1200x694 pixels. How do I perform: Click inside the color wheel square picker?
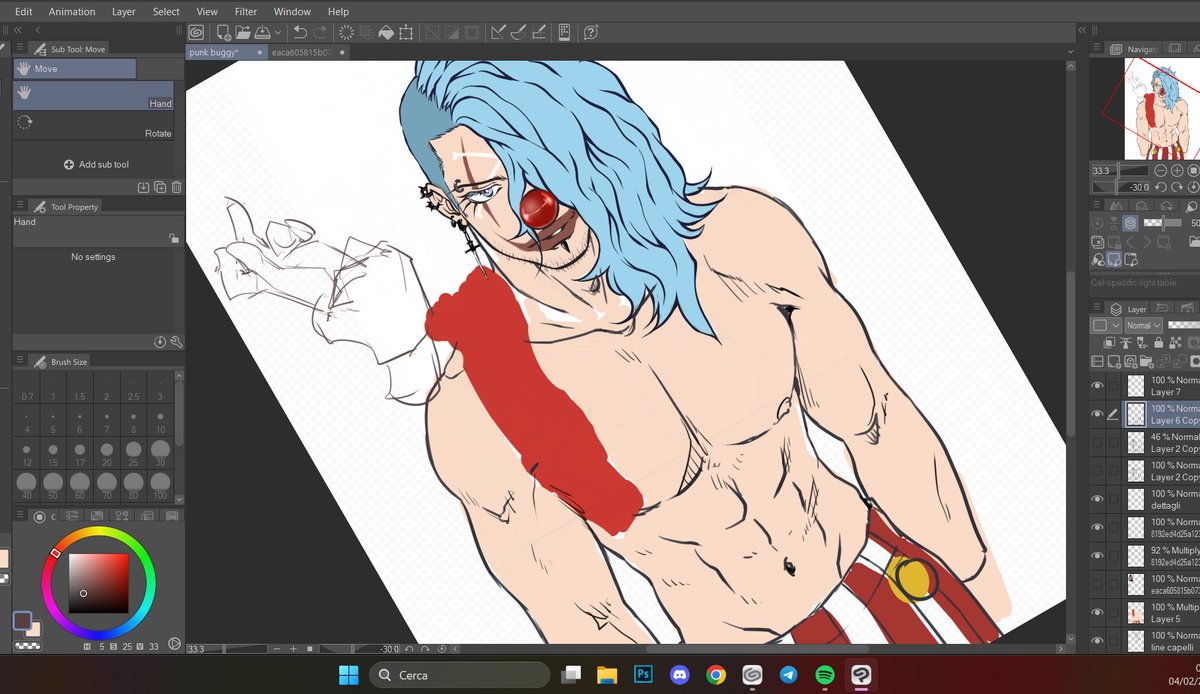[x=98, y=583]
